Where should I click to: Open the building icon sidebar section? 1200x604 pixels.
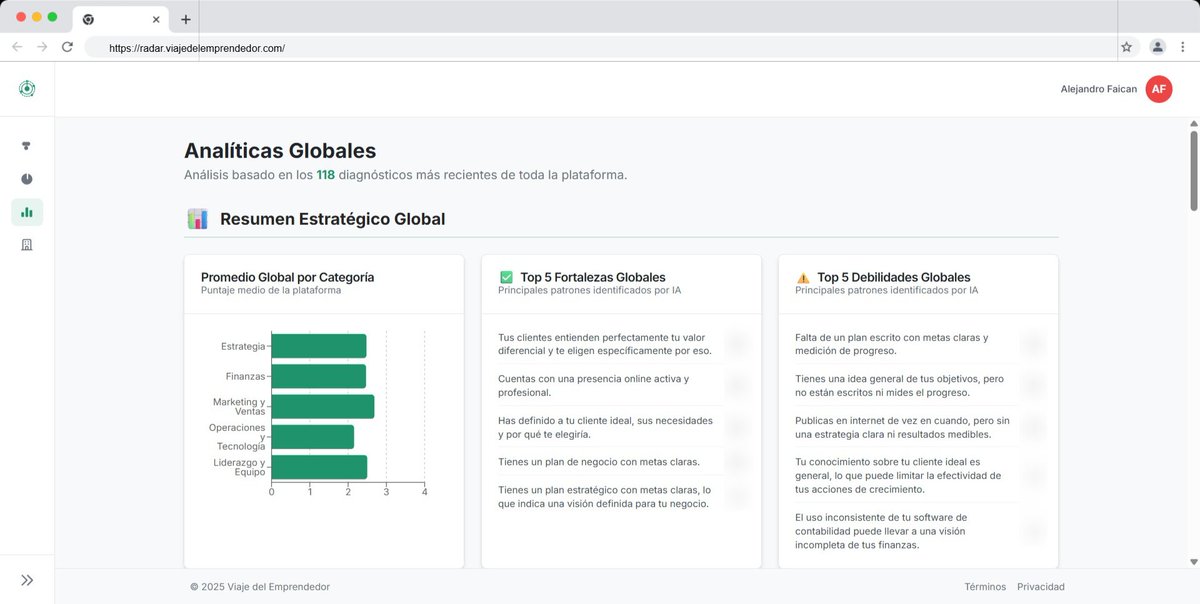(x=27, y=245)
